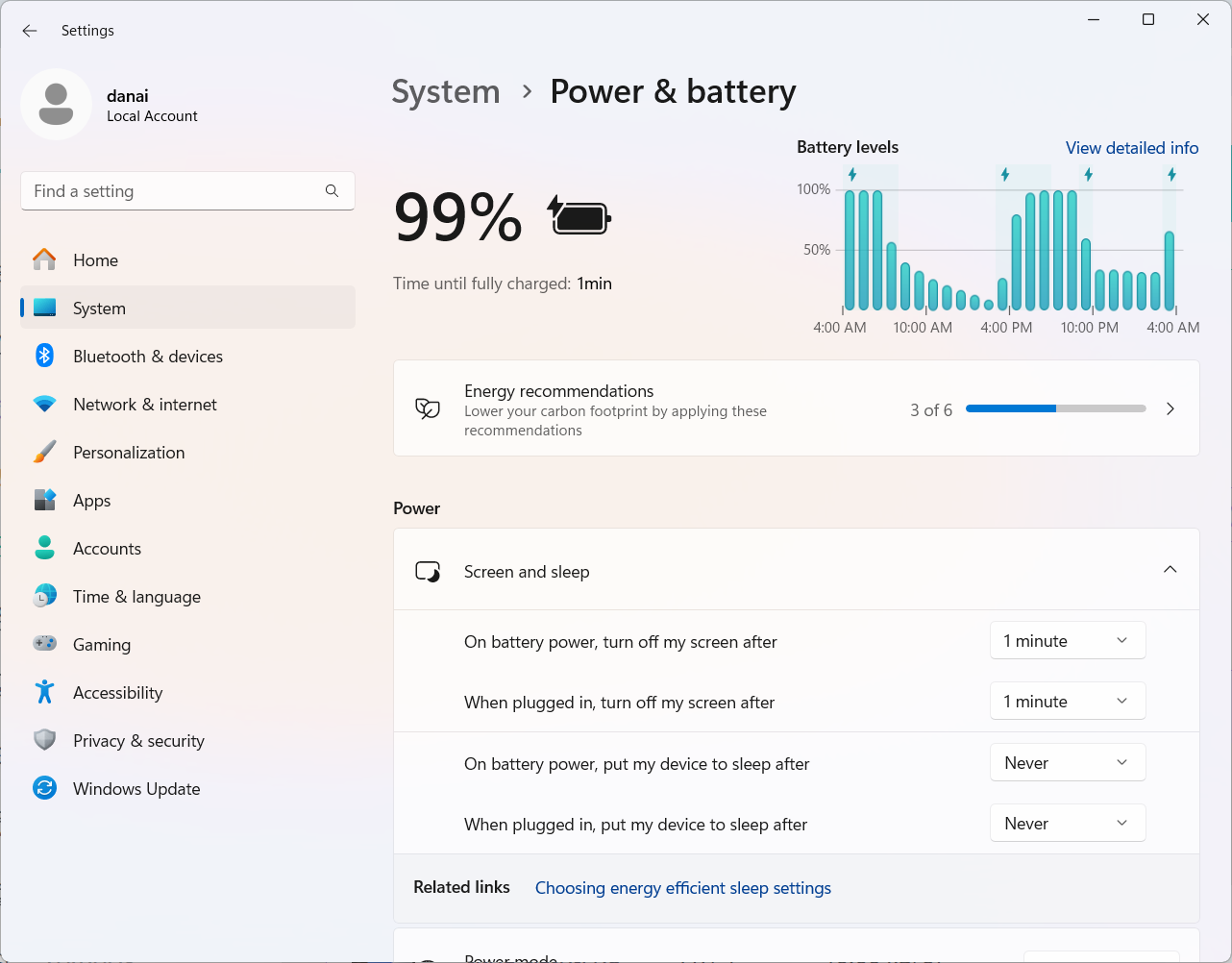The height and width of the screenshot is (963, 1232).
Task: Click the search magnifier icon
Action: (332, 191)
